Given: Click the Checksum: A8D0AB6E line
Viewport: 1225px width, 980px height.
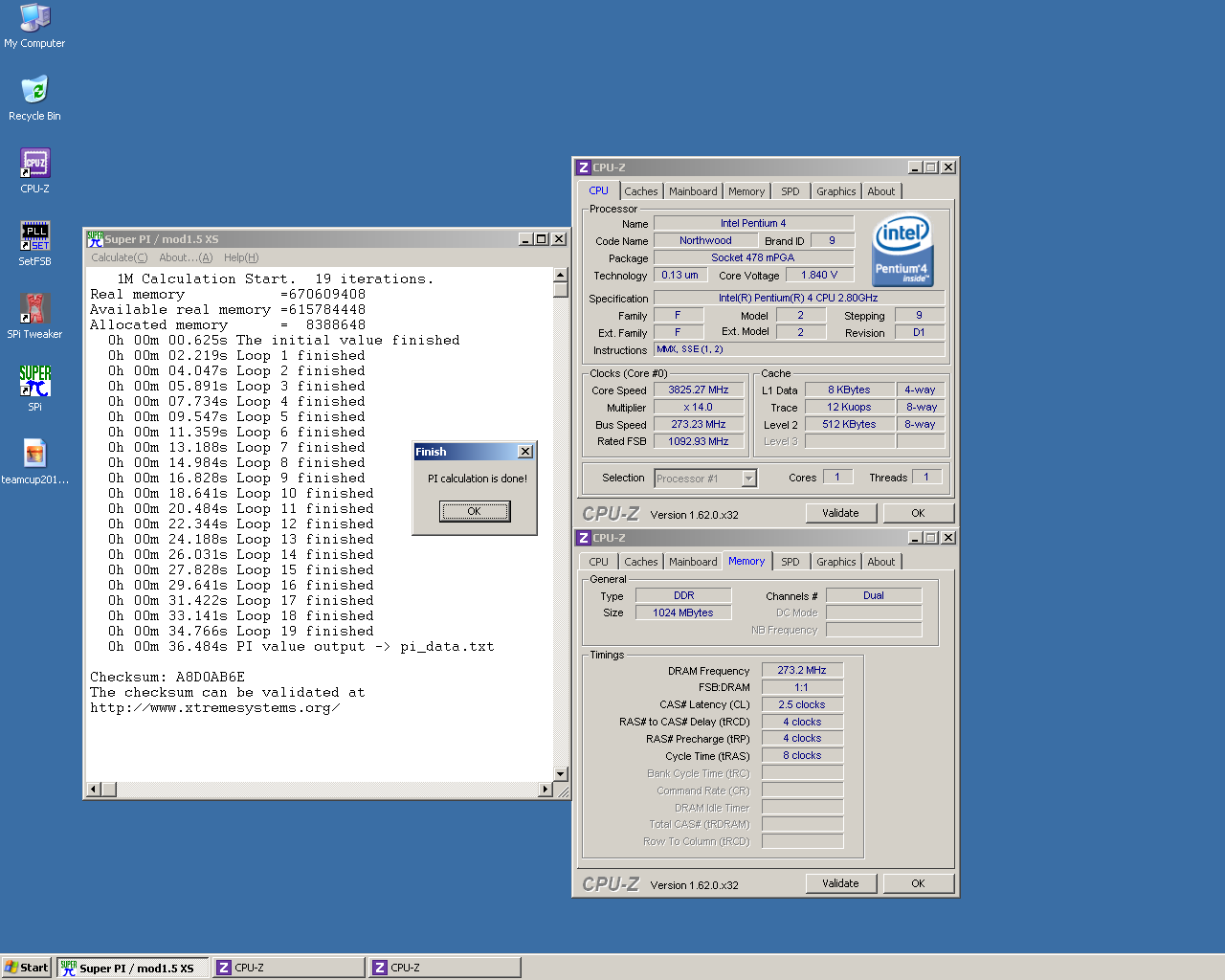Looking at the screenshot, I should click(x=167, y=677).
